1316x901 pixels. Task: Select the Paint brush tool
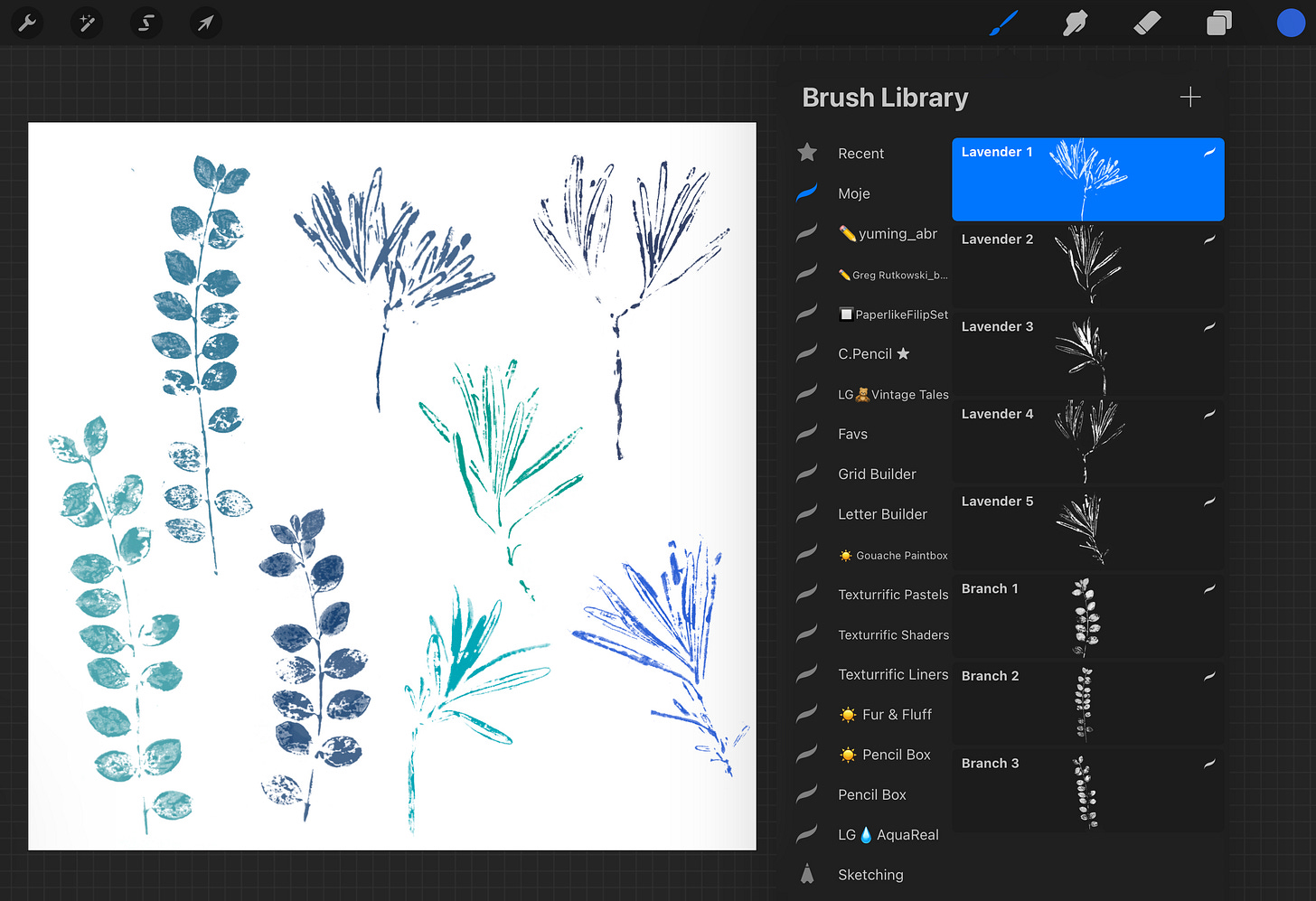point(1003,23)
